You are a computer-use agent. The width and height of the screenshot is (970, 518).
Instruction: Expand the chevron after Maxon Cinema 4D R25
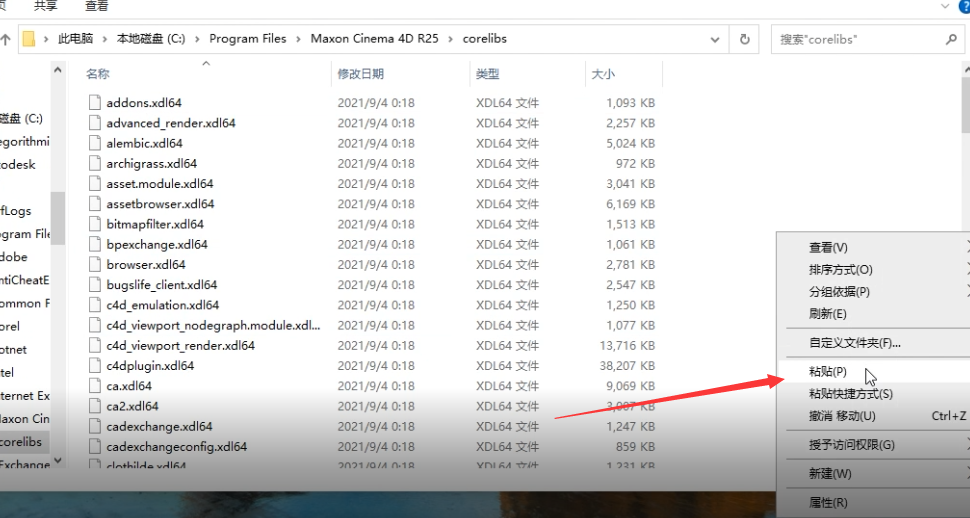click(450, 39)
